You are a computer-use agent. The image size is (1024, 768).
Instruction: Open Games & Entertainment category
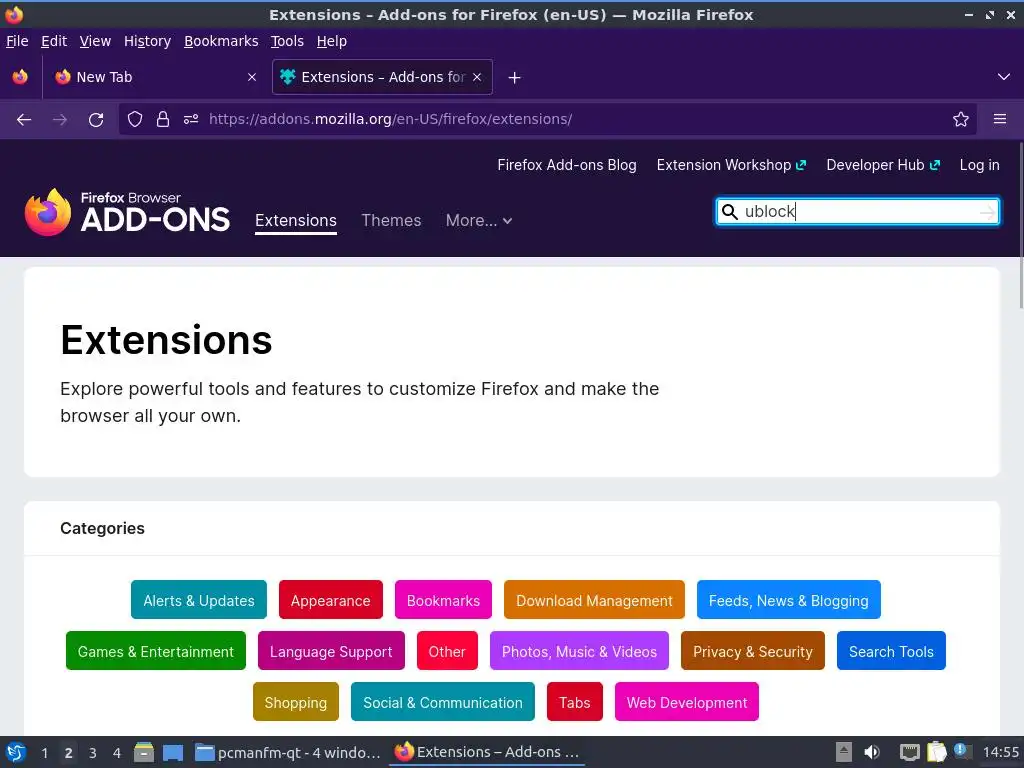(155, 651)
